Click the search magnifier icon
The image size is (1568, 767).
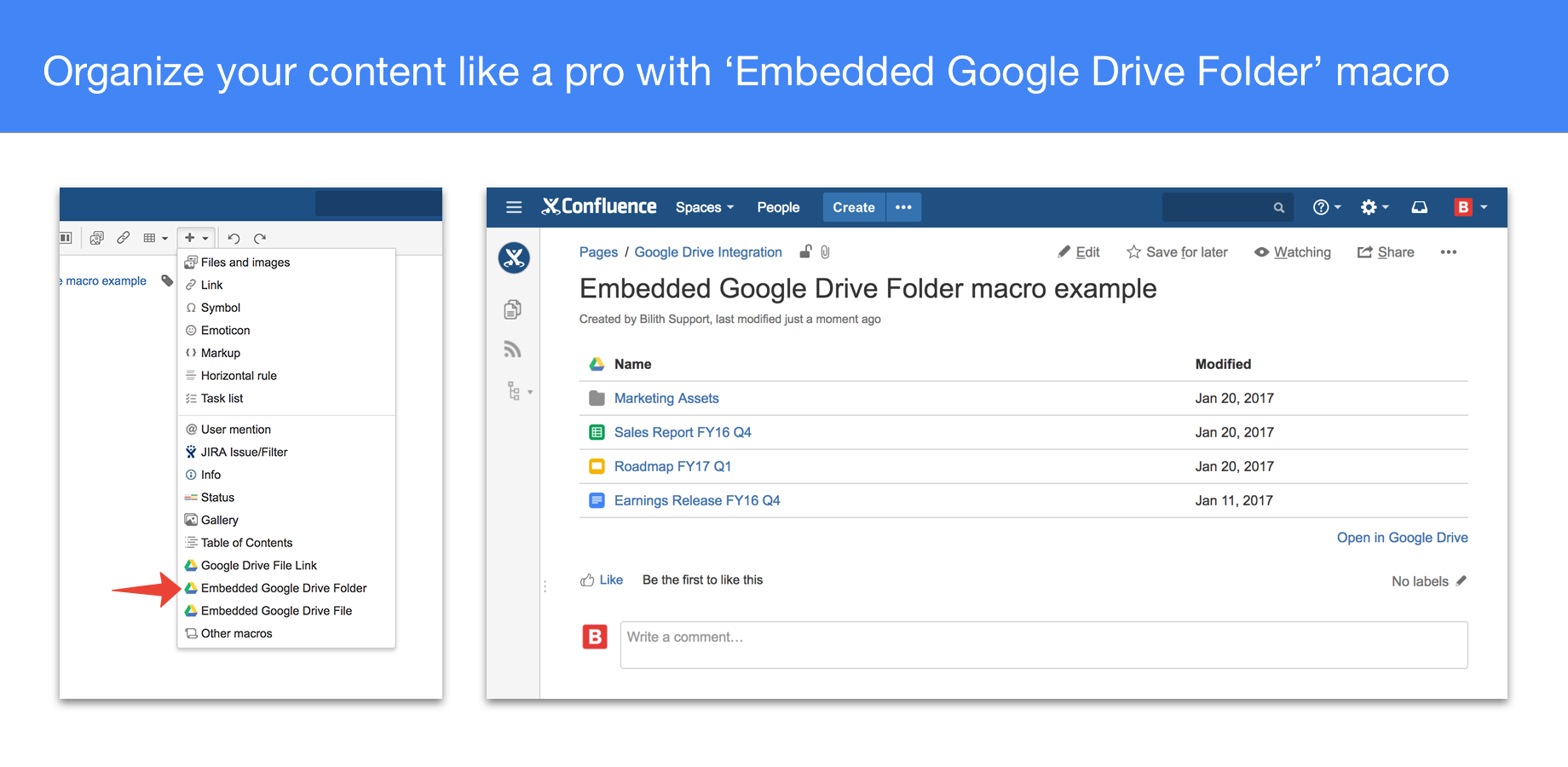pyautogui.click(x=1278, y=207)
